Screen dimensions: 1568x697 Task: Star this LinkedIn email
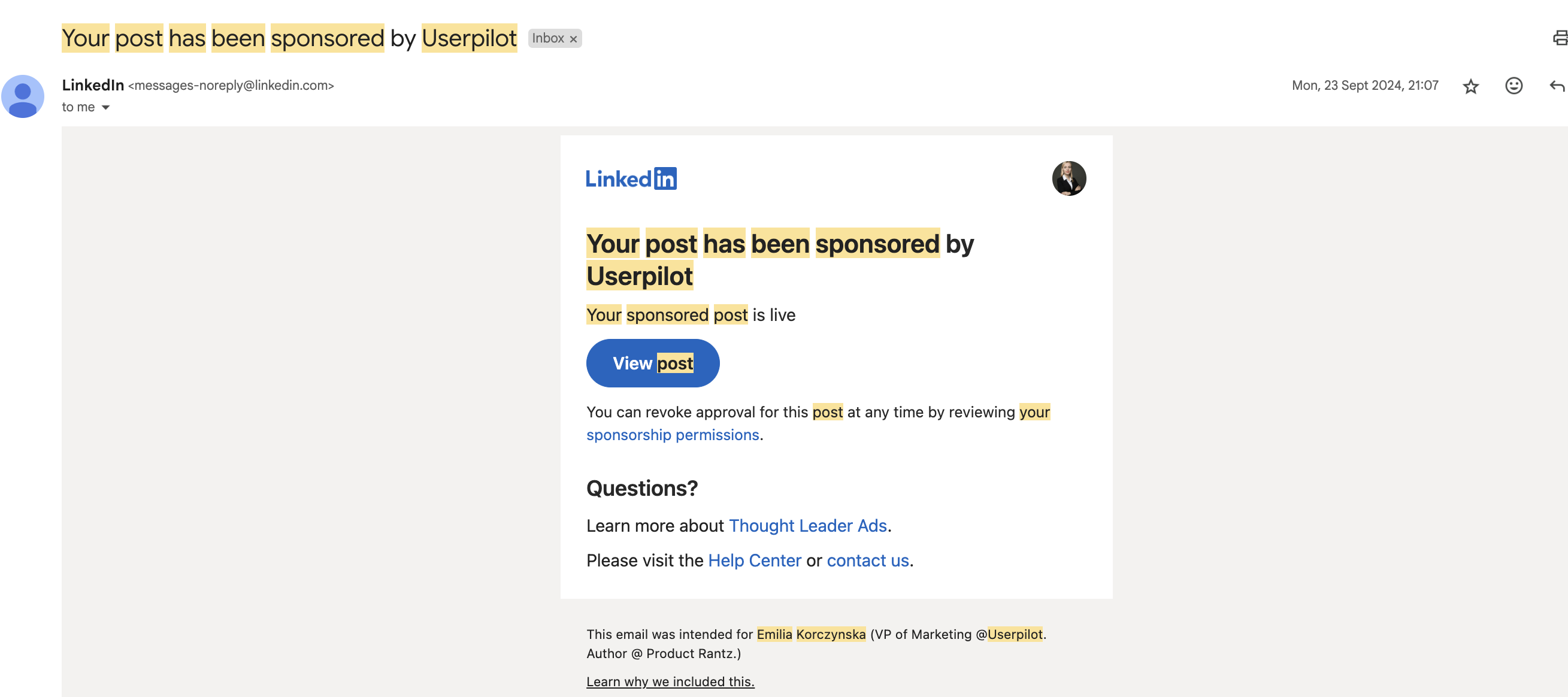[1470, 86]
